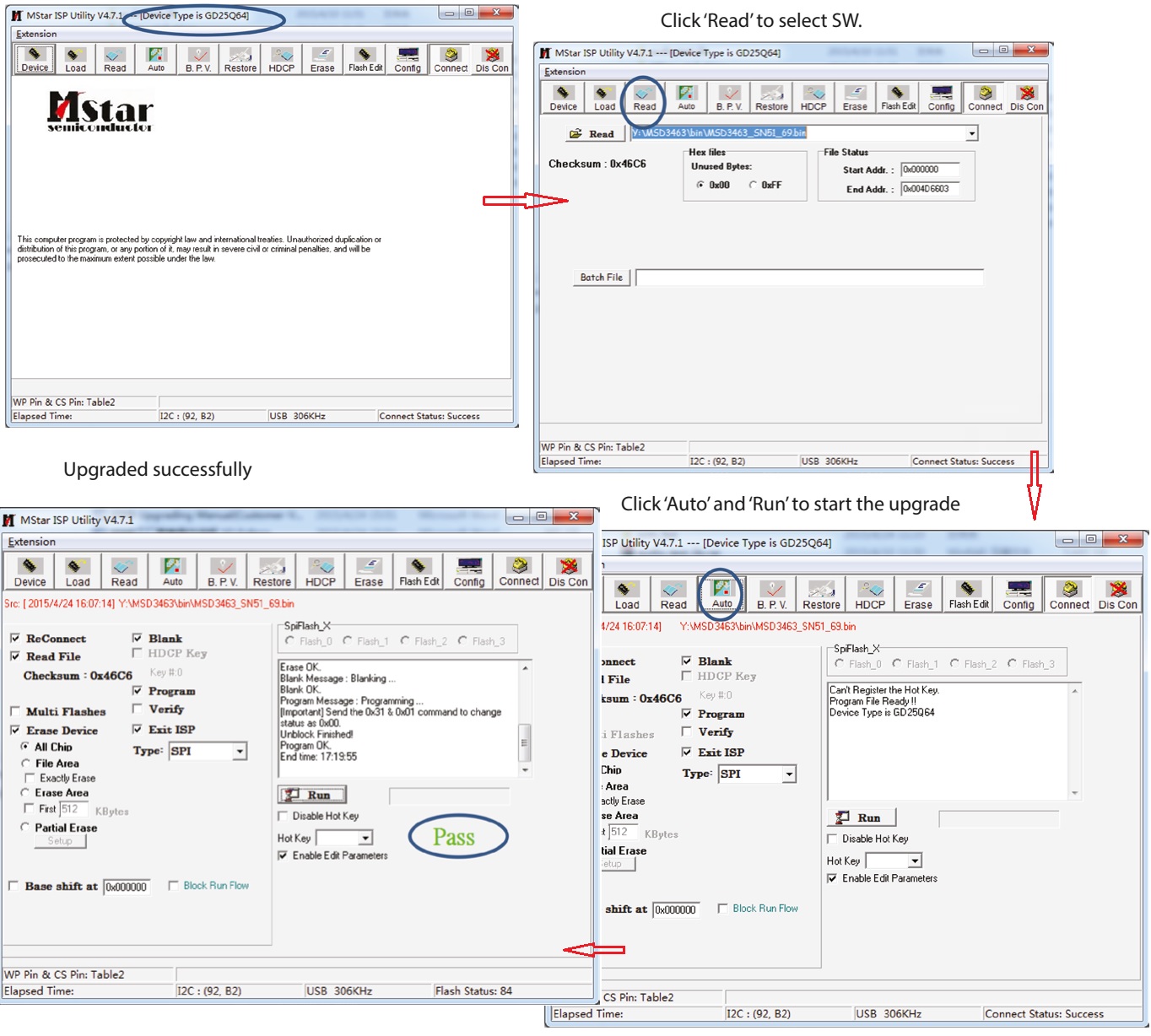
Task: Click log scrollbar in Program File Ready window
Action: click(x=1074, y=742)
